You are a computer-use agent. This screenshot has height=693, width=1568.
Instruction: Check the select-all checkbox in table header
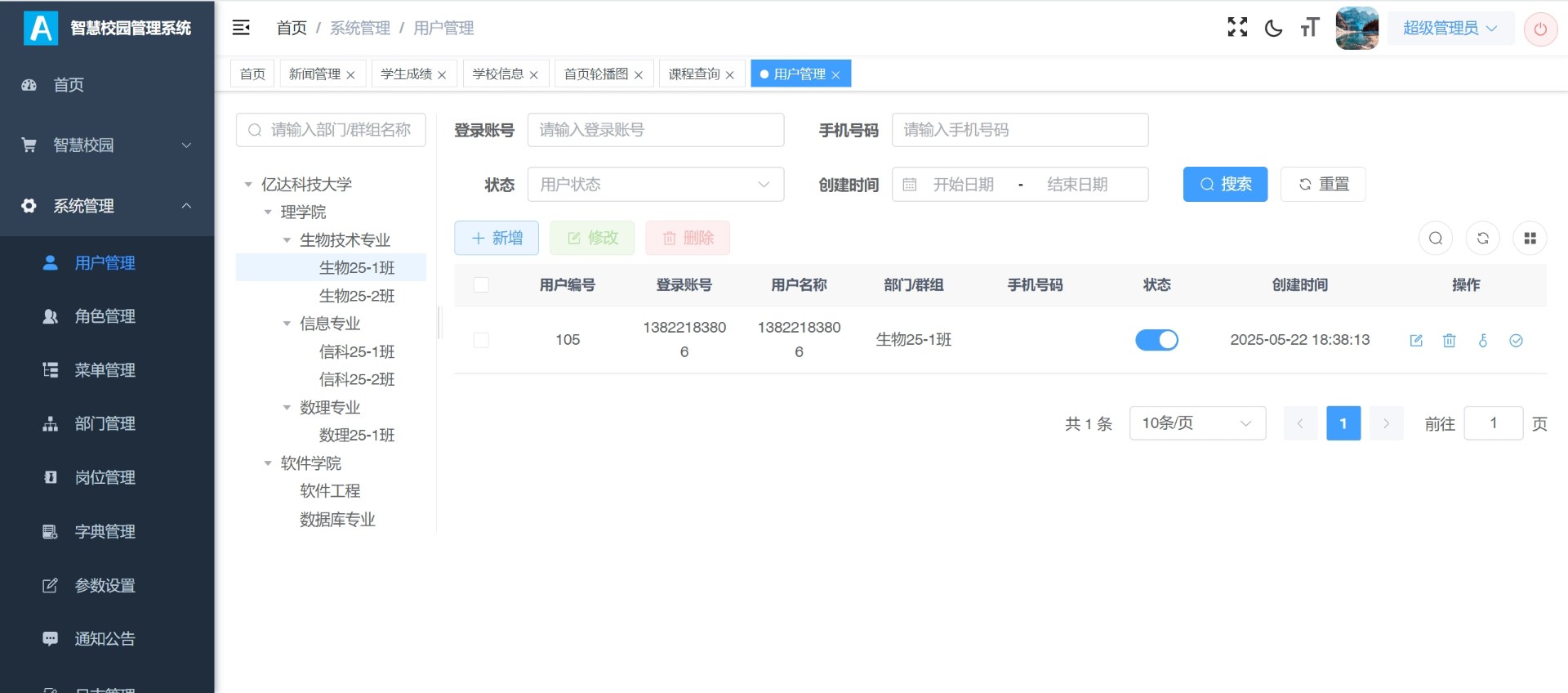pyautogui.click(x=481, y=285)
